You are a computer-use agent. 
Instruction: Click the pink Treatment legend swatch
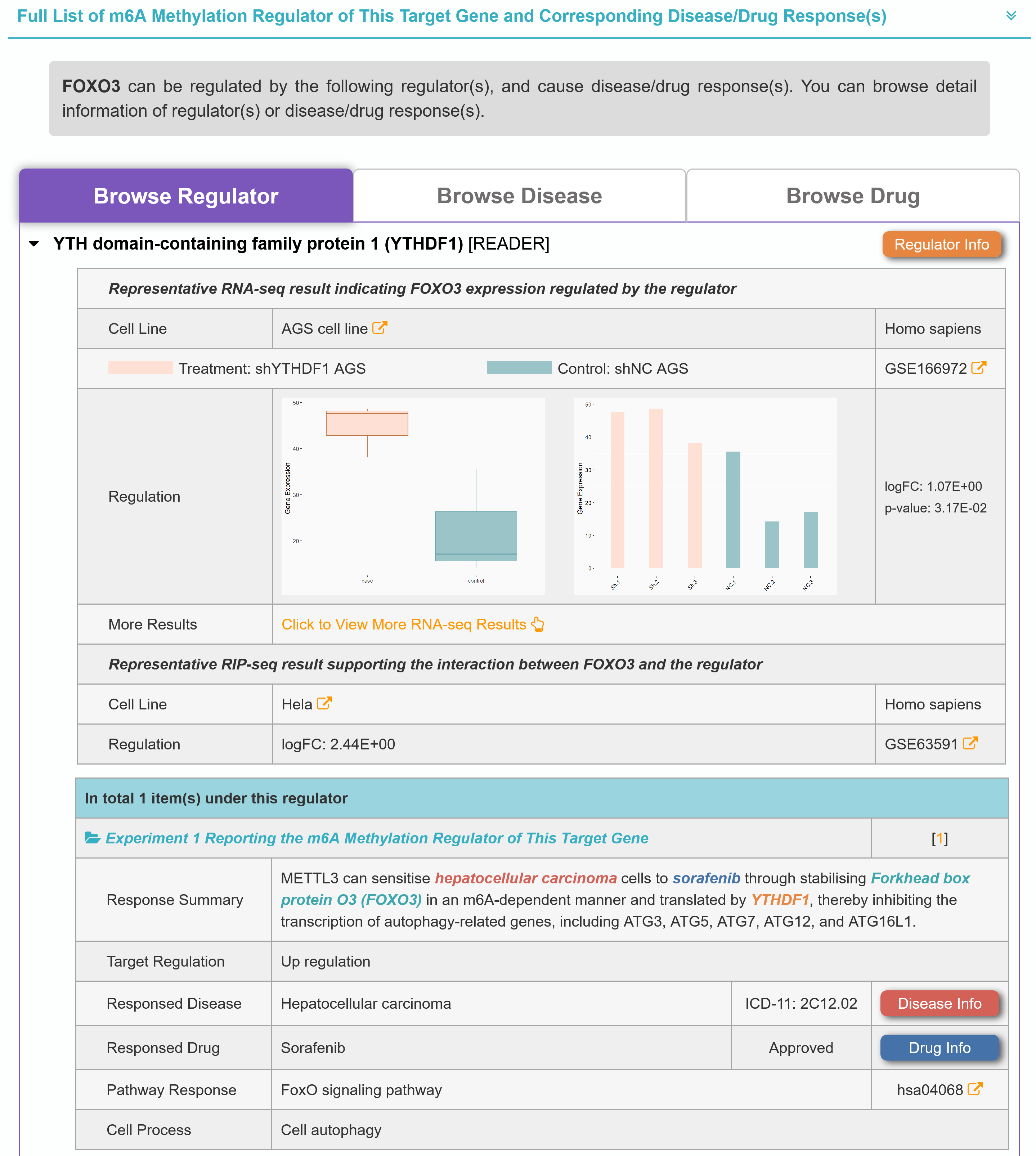pyautogui.click(x=140, y=368)
